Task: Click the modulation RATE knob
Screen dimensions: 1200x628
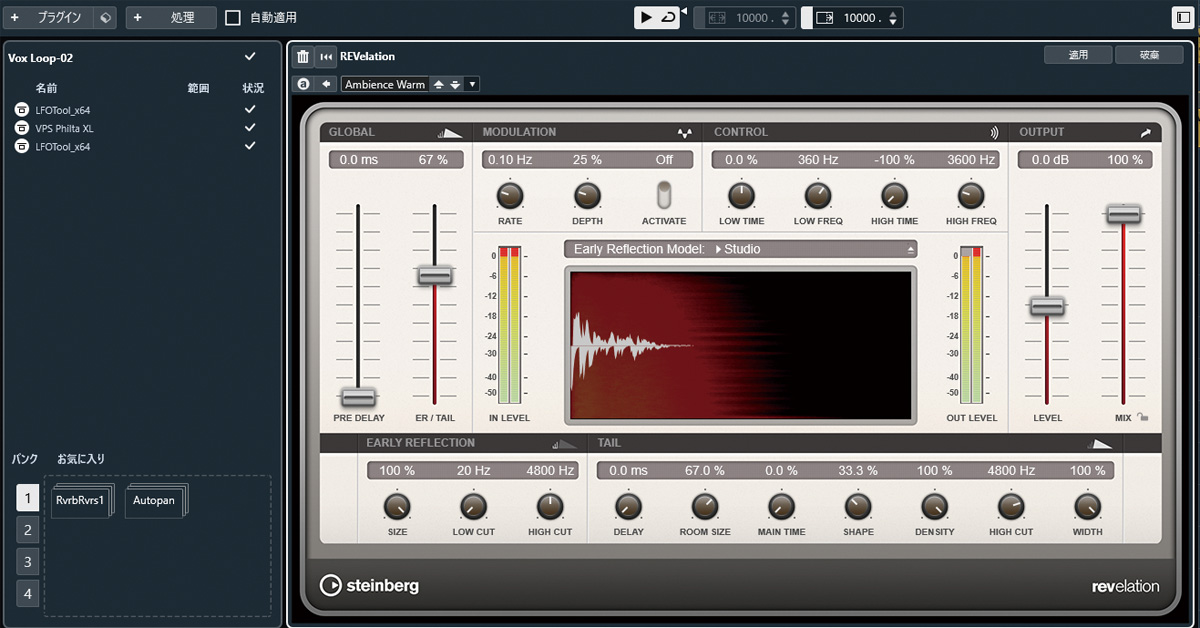Action: (510, 195)
